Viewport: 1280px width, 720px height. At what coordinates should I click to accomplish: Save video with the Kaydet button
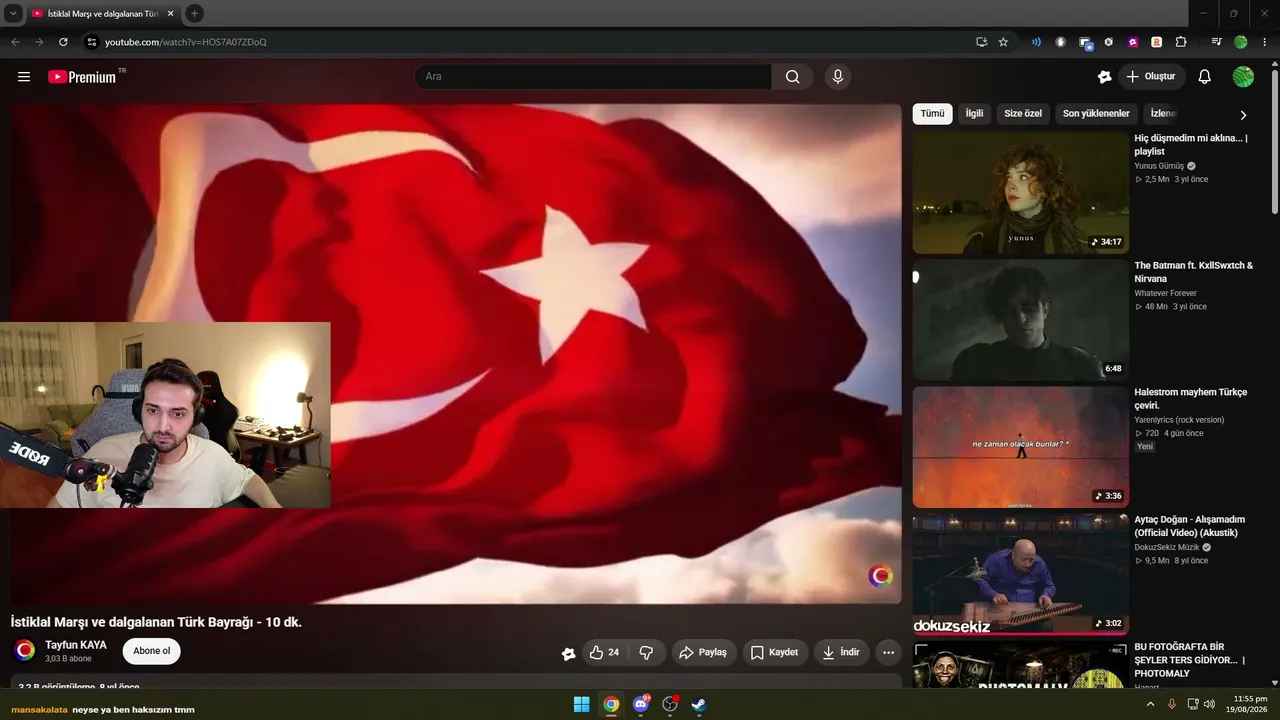pyautogui.click(x=775, y=652)
